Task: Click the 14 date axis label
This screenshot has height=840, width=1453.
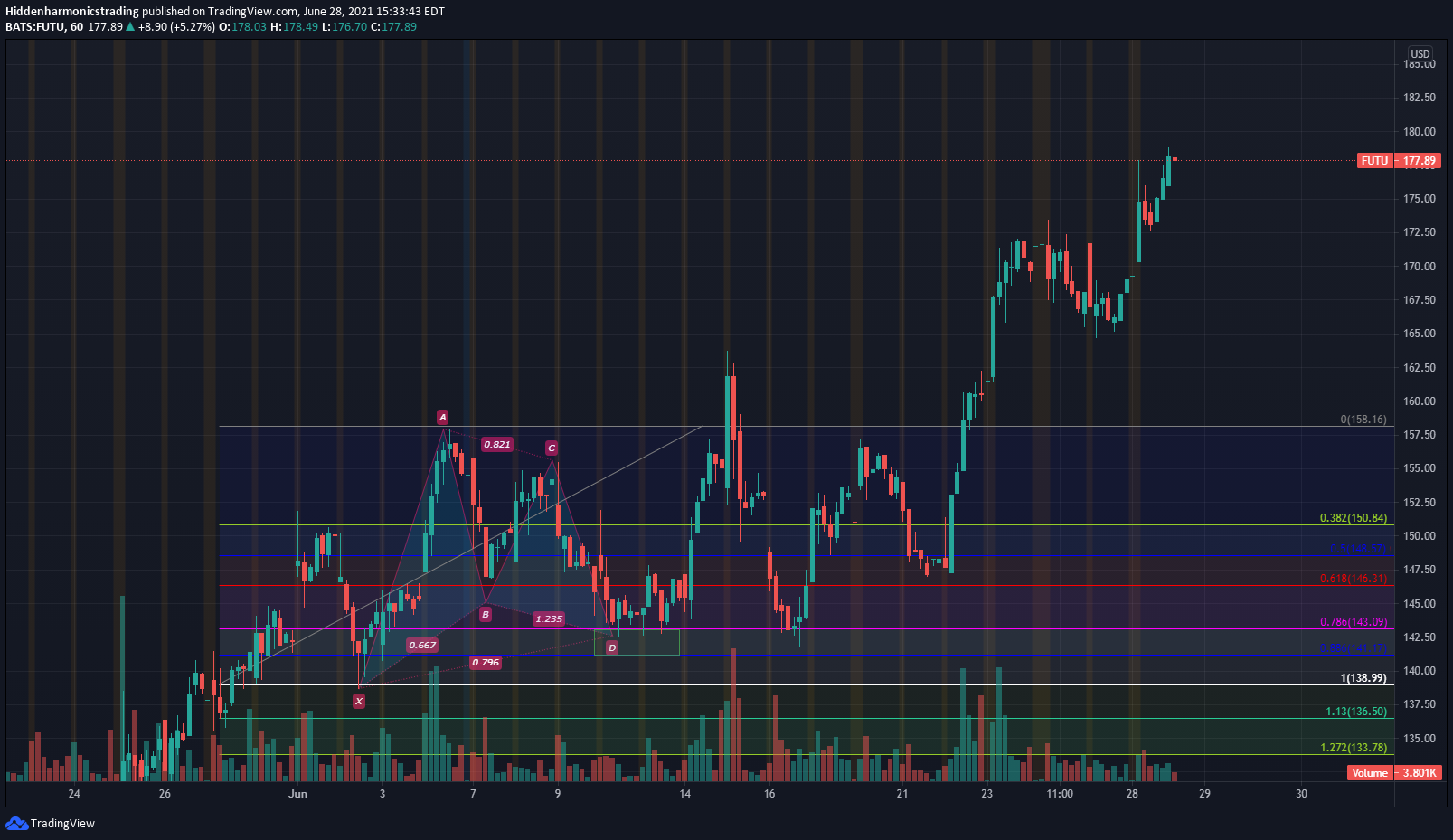Action: pyautogui.click(x=685, y=794)
